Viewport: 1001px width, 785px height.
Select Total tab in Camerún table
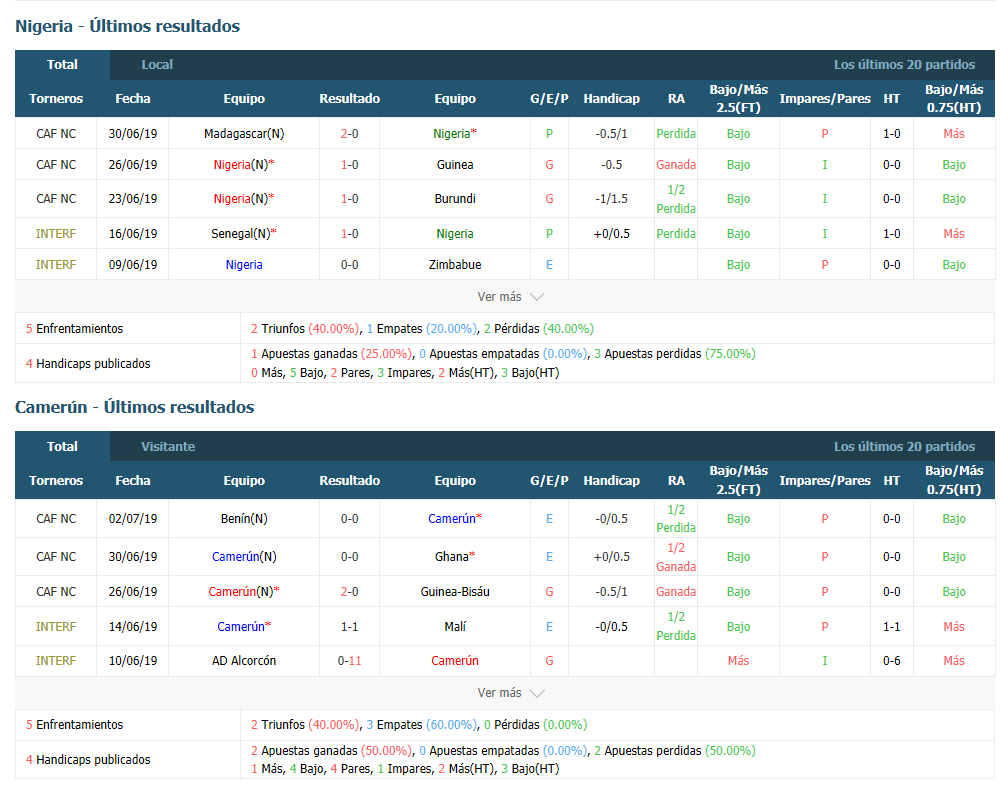62,446
